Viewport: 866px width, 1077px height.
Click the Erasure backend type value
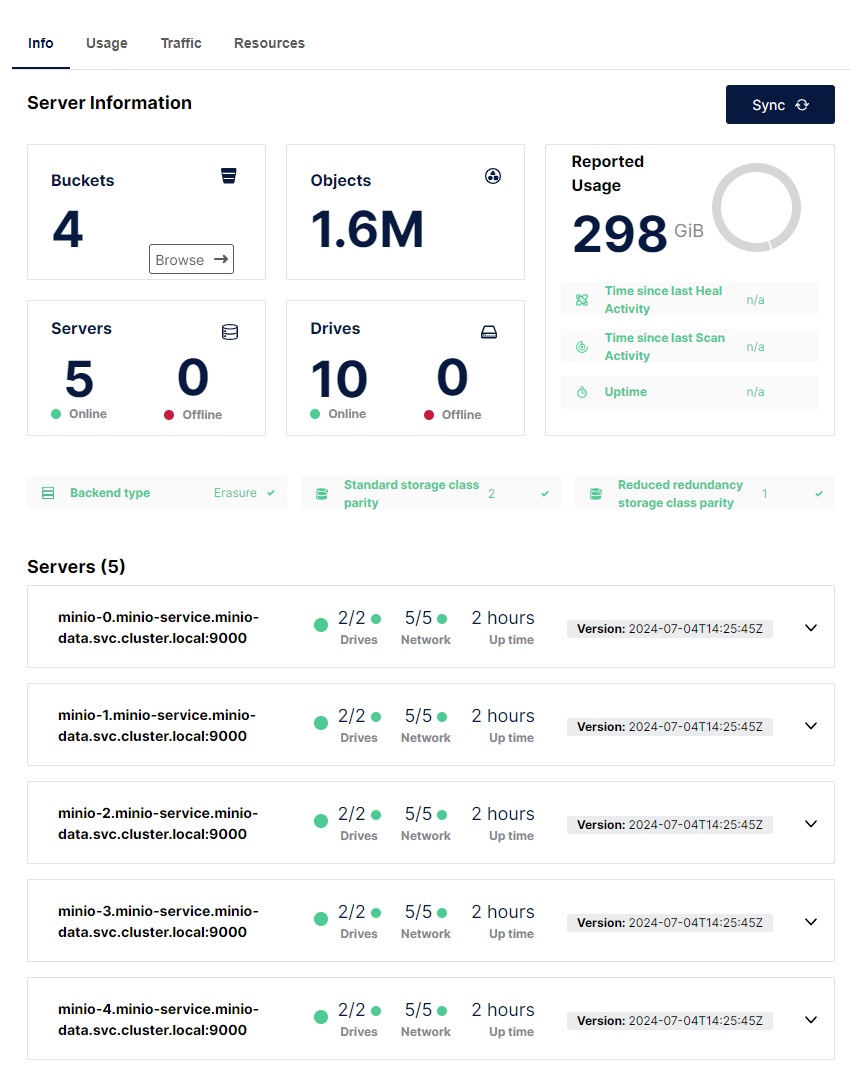[x=235, y=493]
